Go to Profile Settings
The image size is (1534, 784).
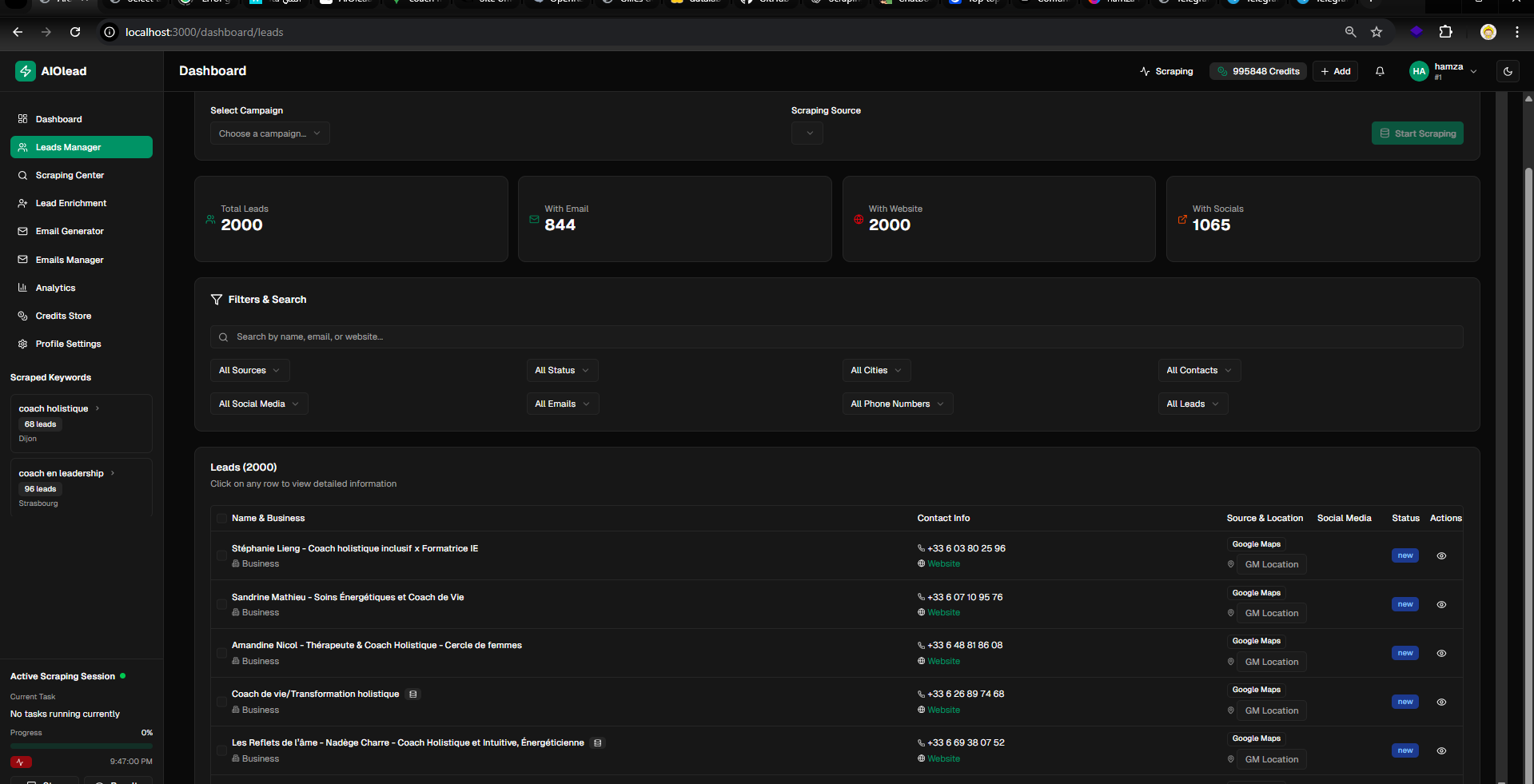[68, 344]
